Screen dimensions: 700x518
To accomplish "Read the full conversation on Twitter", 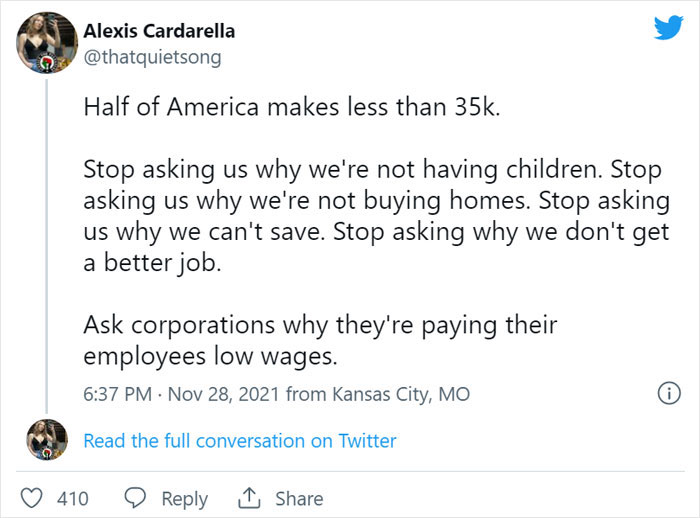I will [240, 441].
